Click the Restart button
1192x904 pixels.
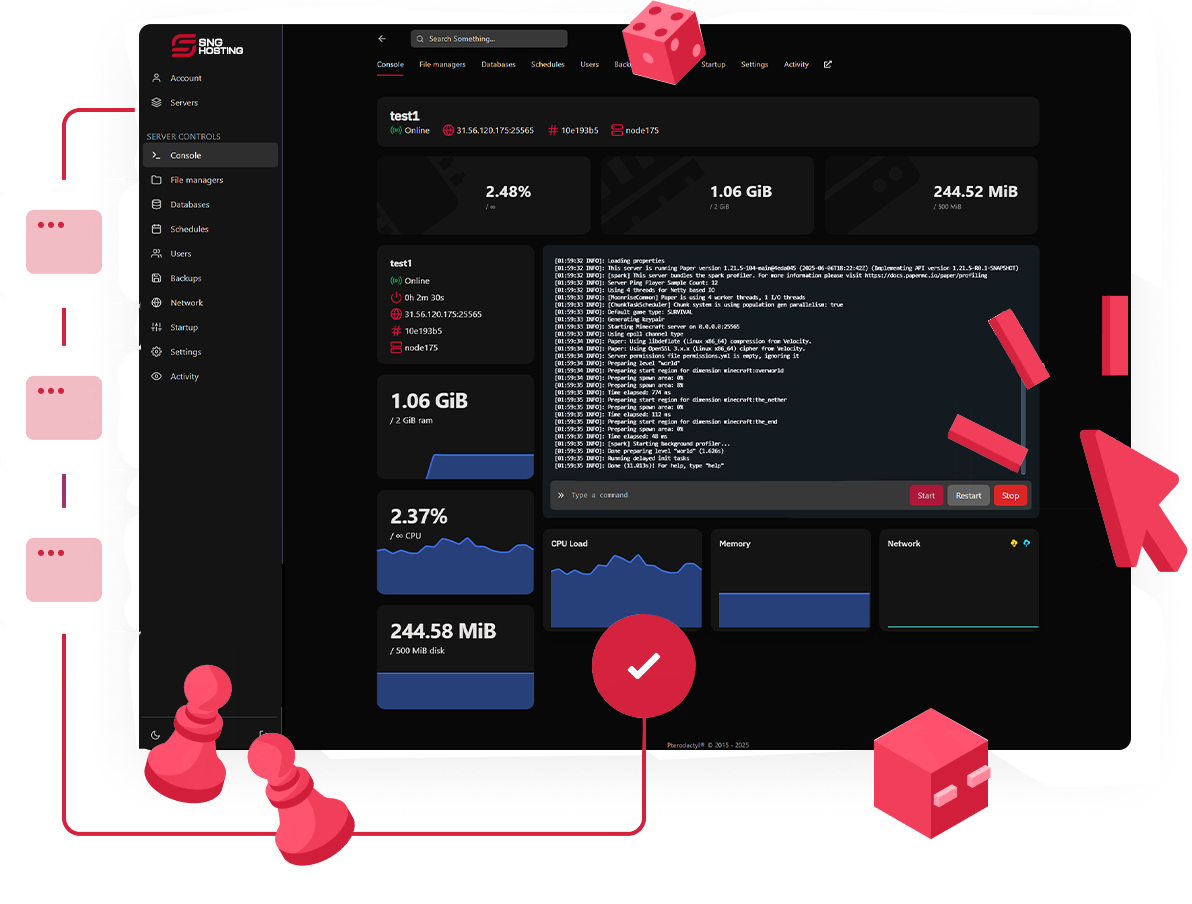tap(968, 496)
